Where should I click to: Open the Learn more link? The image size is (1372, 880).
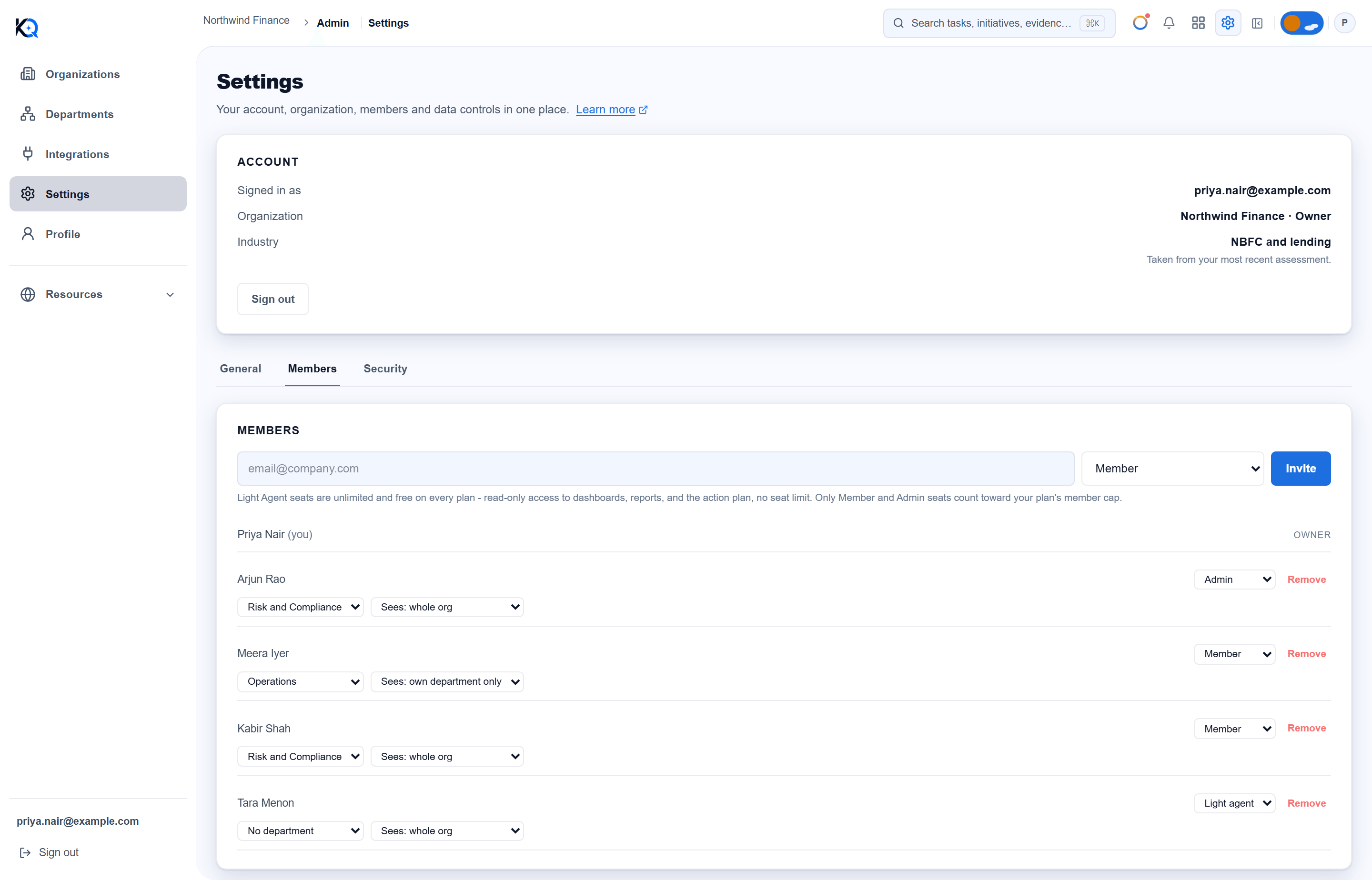[x=605, y=110]
